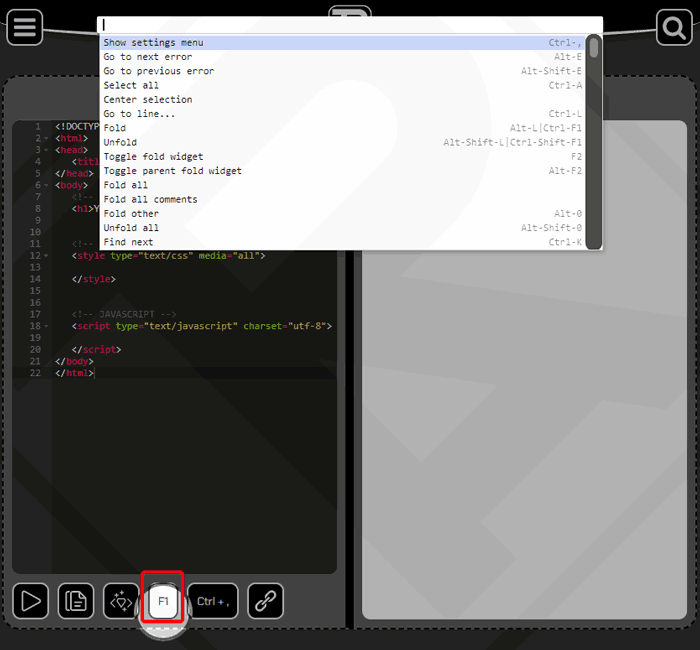Click line number 15 in gutter
Image resolution: width=700 pixels, height=650 pixels.
(x=35, y=291)
